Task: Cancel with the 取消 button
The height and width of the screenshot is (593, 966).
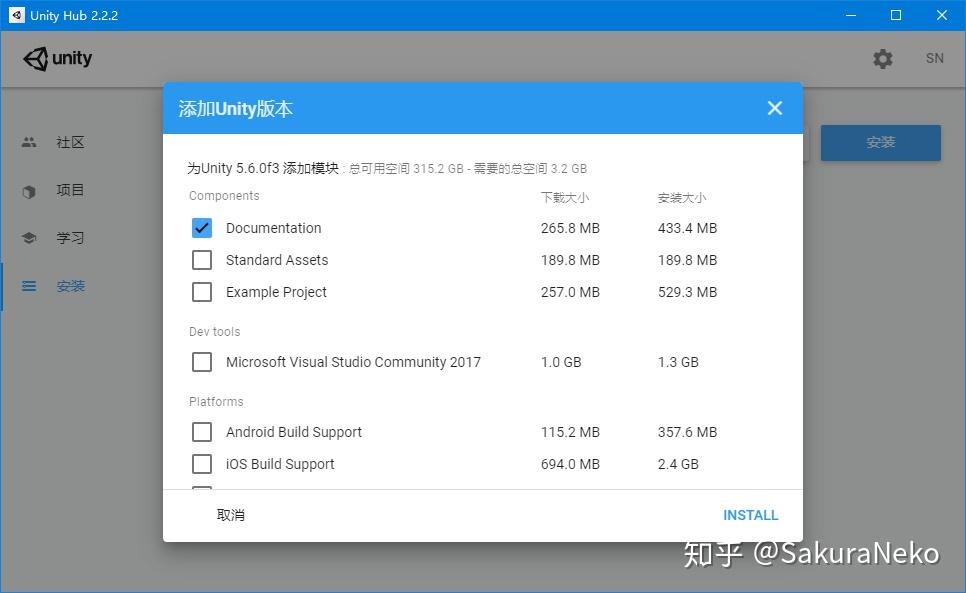Action: pos(231,515)
